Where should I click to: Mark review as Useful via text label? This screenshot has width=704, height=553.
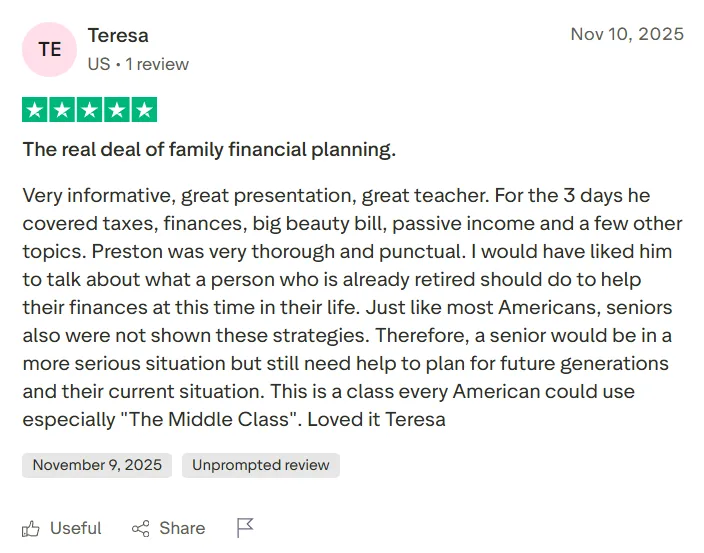point(76,528)
